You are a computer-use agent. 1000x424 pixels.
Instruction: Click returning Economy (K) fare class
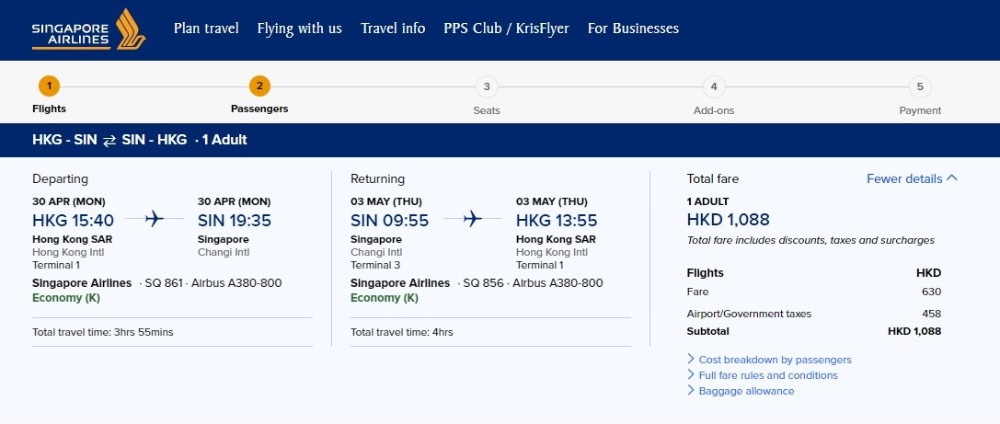coord(384,298)
